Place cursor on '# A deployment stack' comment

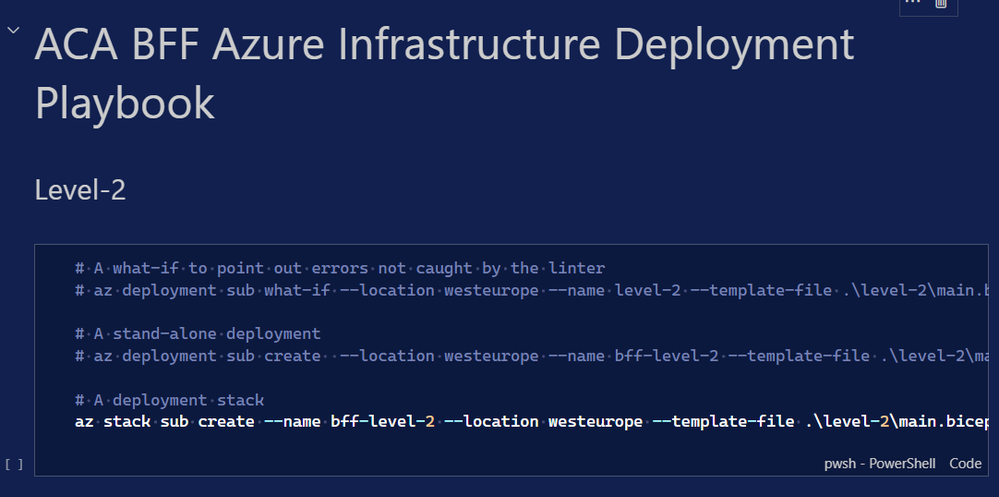[169, 400]
